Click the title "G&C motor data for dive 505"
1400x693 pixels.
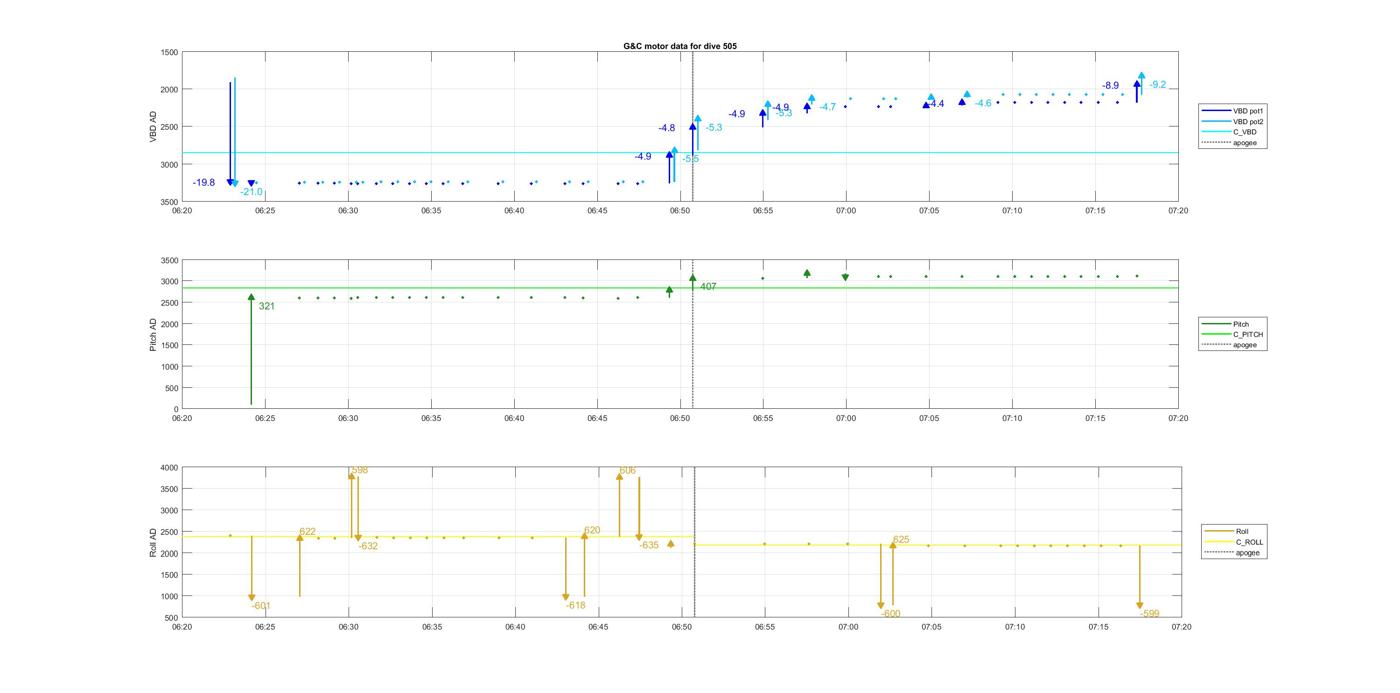pyautogui.click(x=680, y=46)
